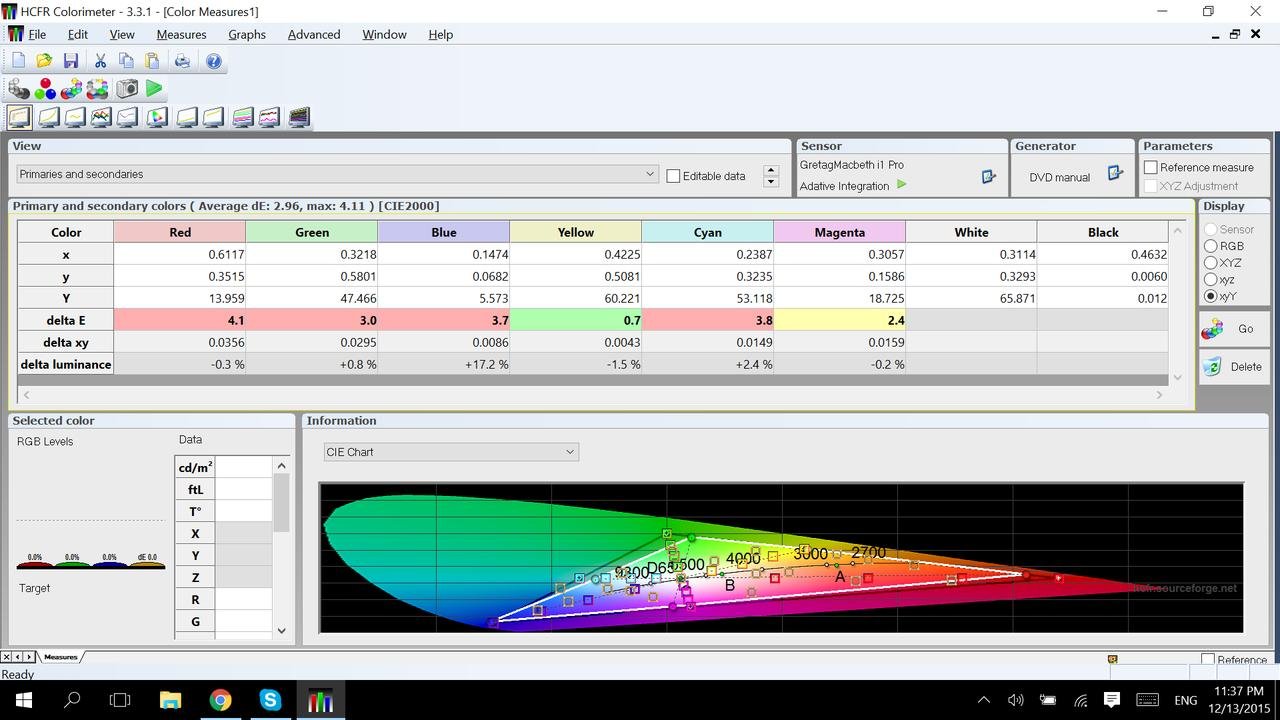
Task: Expand the Primaries and secondaries view dropdown
Action: click(x=650, y=174)
